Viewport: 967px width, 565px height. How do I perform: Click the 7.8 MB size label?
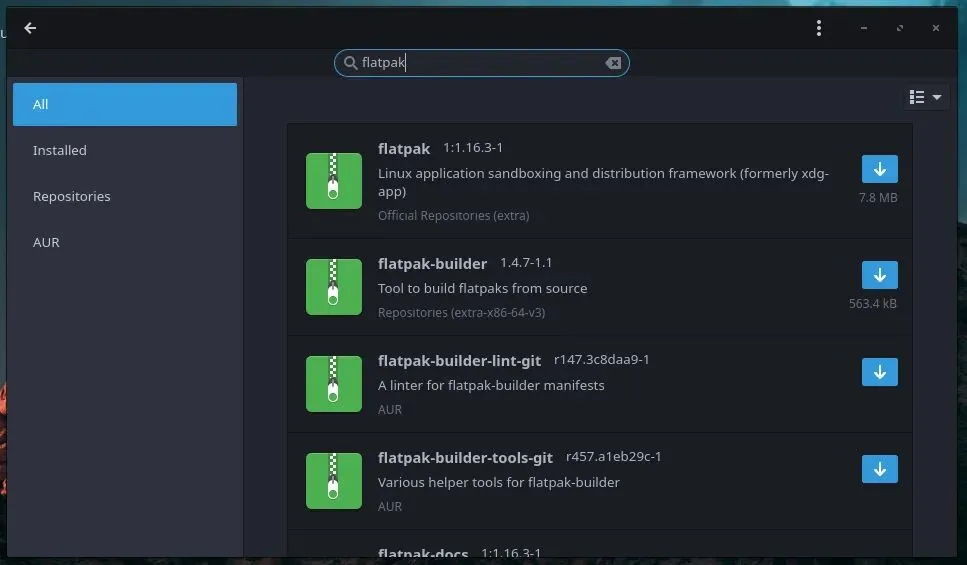(x=878, y=198)
